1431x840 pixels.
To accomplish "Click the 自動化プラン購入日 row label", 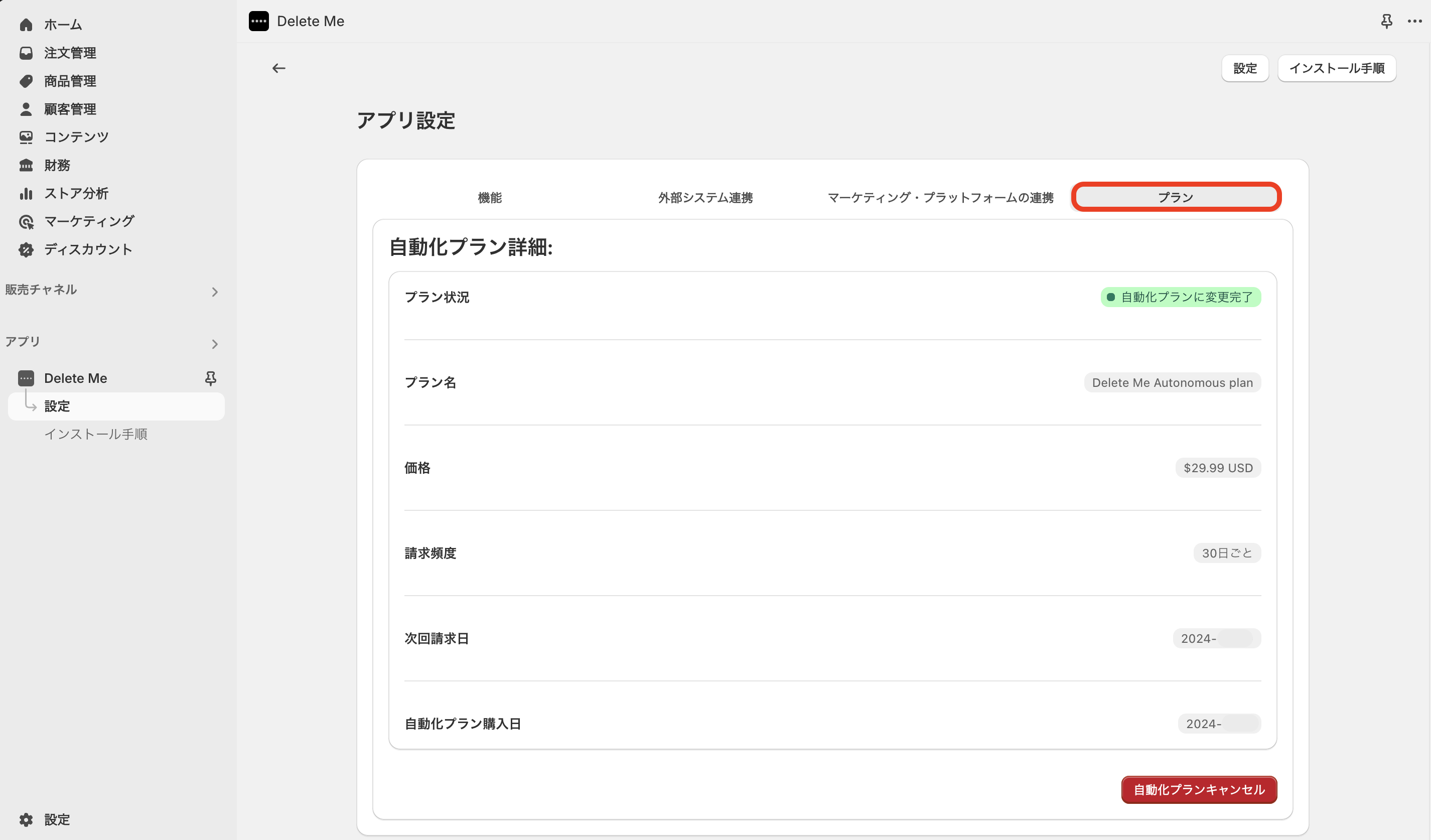I will click(463, 724).
